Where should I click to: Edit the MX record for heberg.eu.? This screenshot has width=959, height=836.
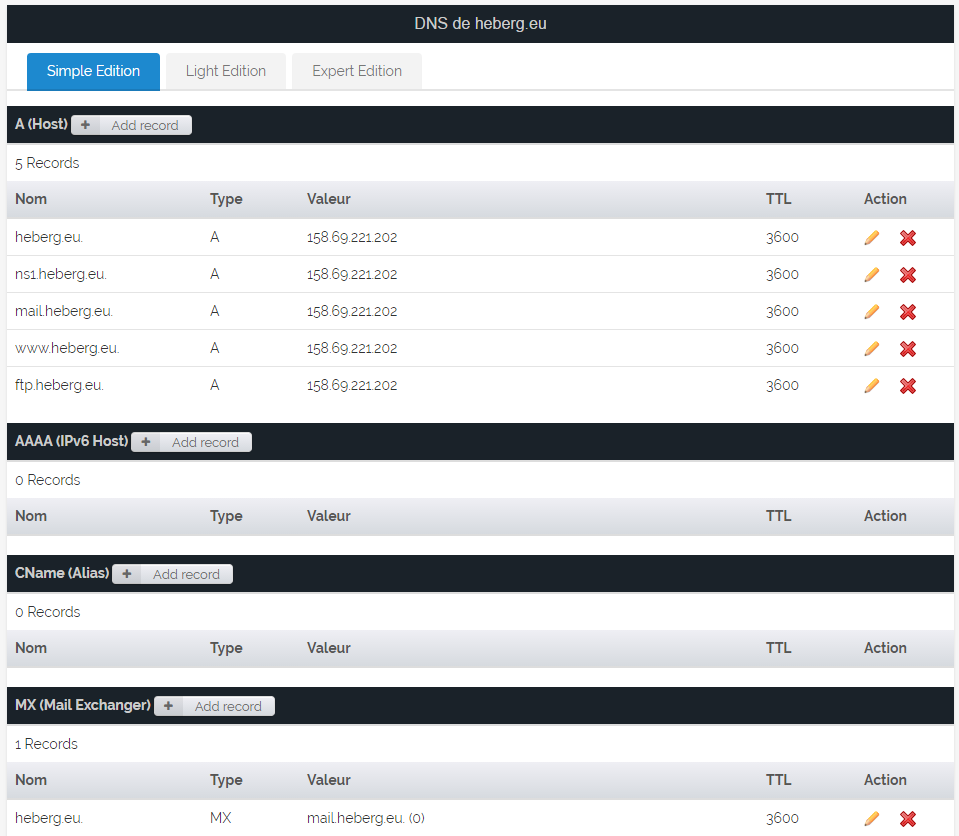872,819
